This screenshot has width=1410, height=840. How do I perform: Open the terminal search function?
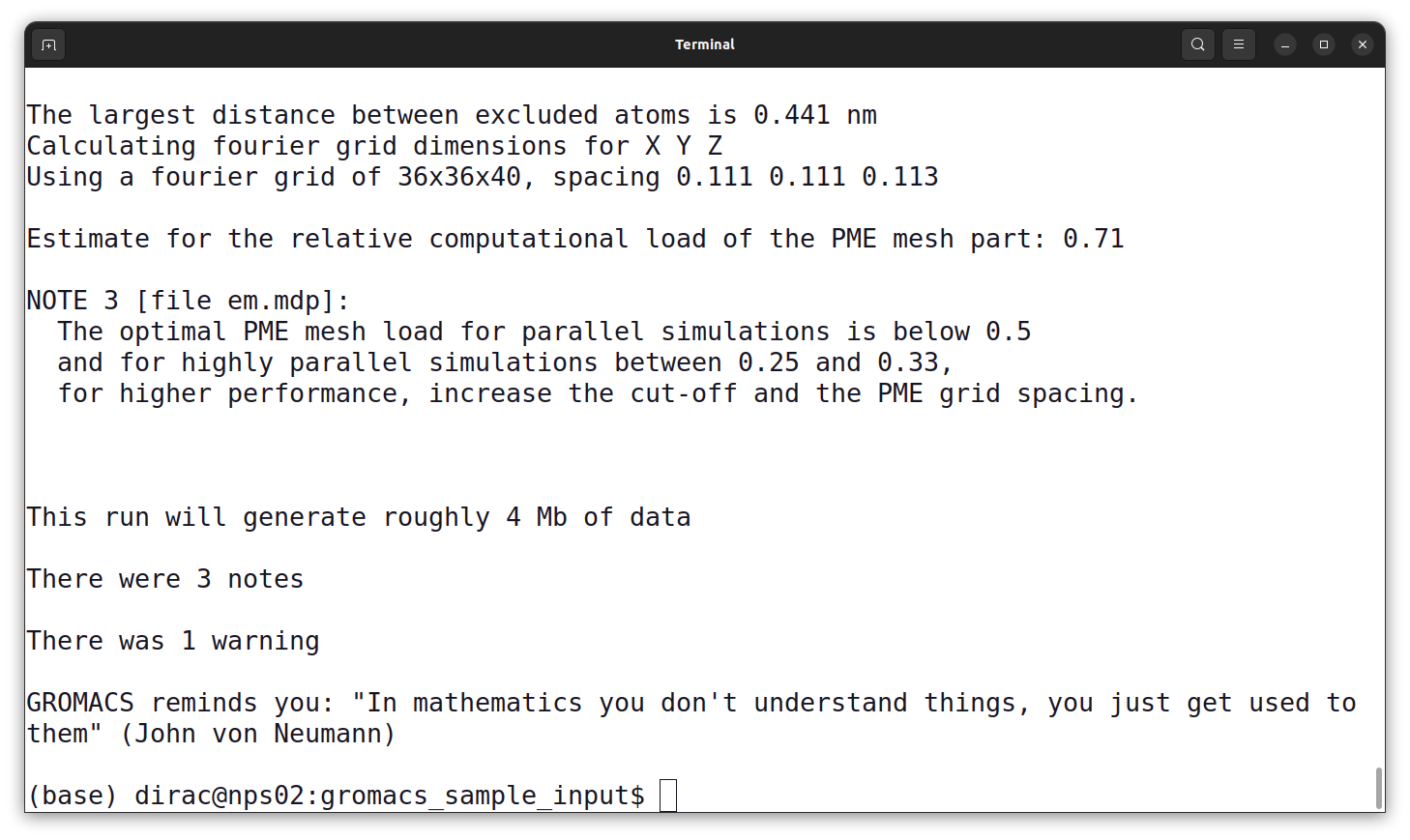coord(1197,43)
